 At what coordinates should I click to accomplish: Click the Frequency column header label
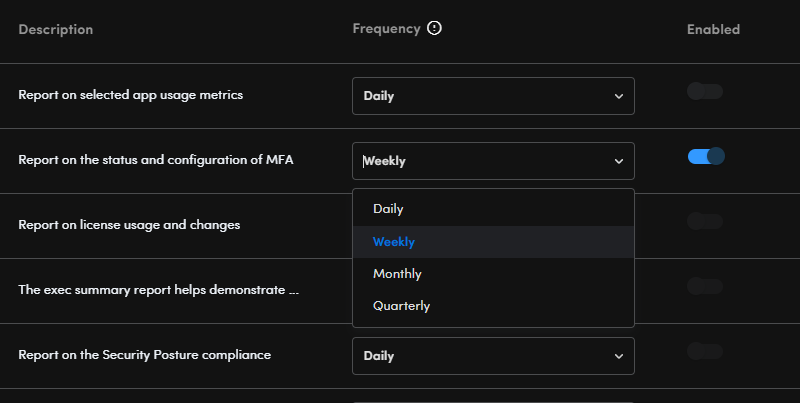point(386,29)
